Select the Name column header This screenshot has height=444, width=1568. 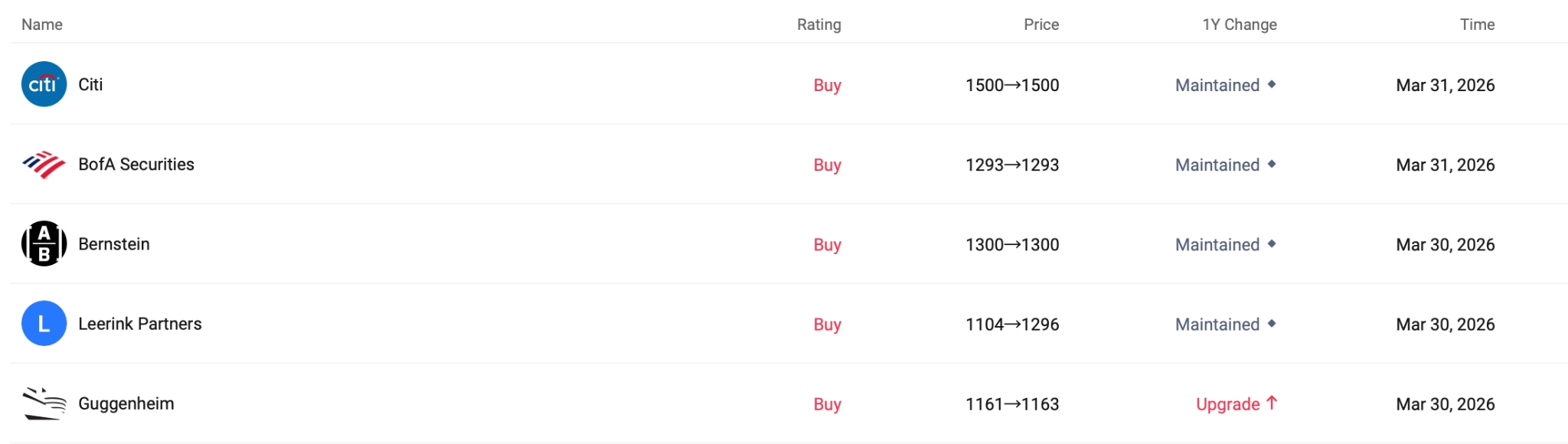(x=43, y=24)
